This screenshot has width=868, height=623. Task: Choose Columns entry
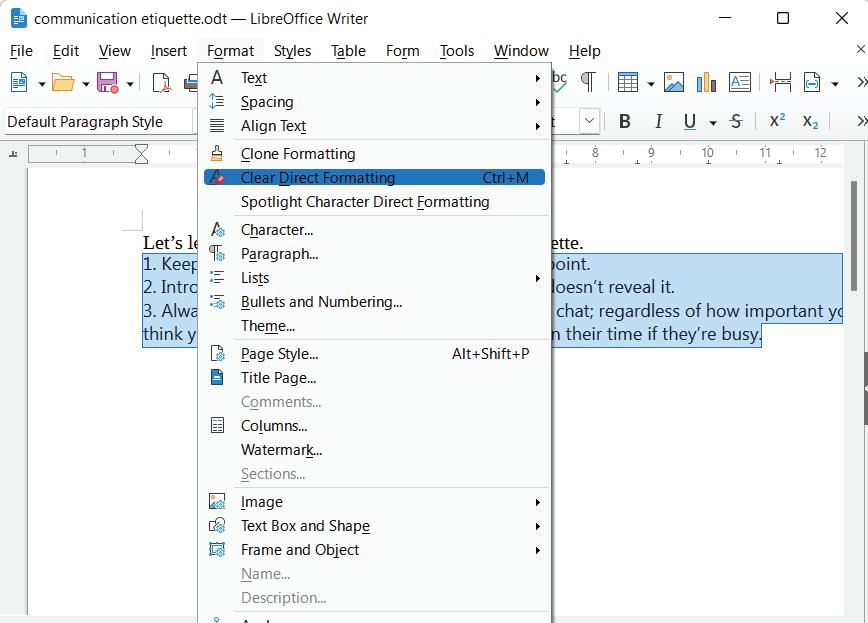[374, 426]
